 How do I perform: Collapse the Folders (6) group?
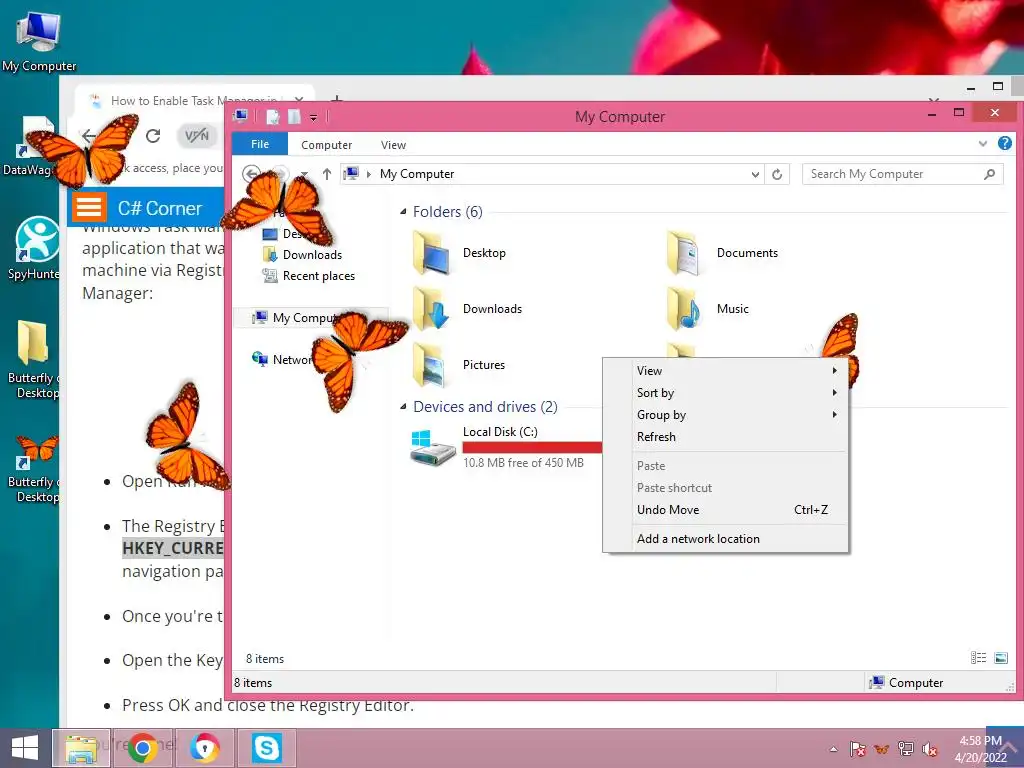tap(403, 212)
